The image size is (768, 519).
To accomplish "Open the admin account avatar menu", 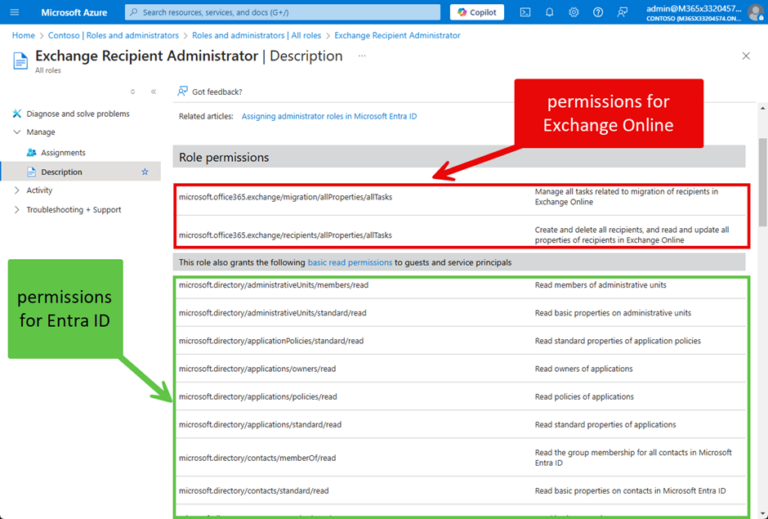I will pos(755,12).
